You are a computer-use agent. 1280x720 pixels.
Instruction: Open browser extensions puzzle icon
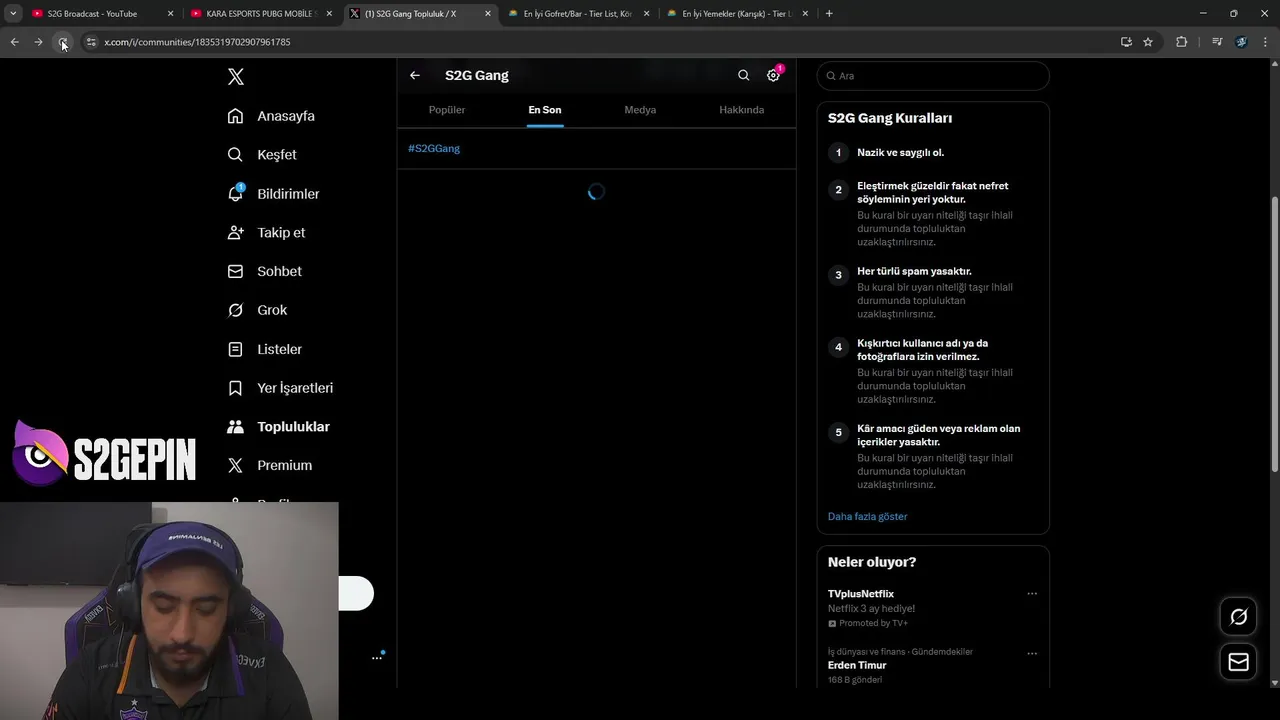[1181, 42]
